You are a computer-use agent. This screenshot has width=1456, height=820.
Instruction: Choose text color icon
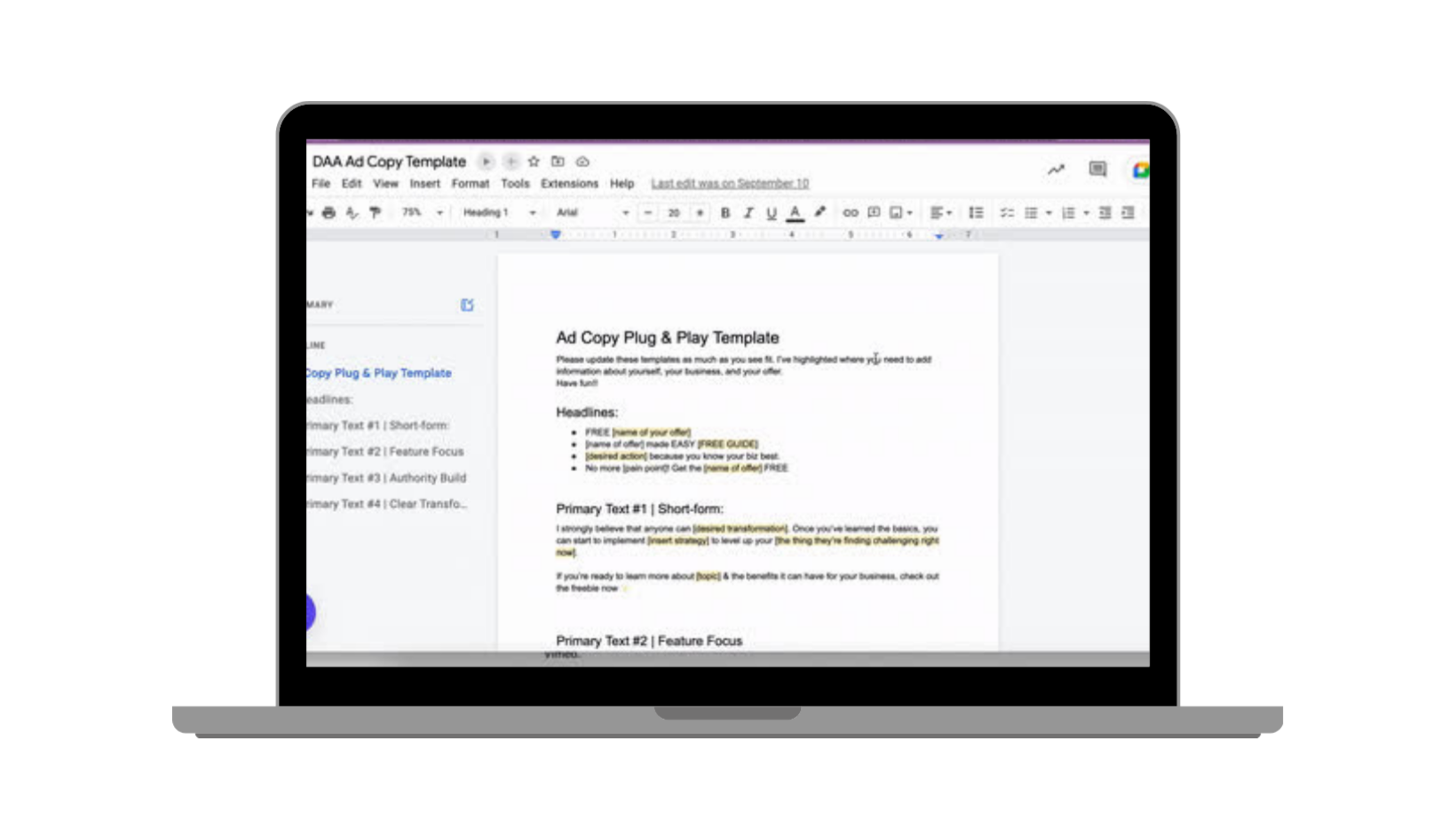(x=795, y=213)
